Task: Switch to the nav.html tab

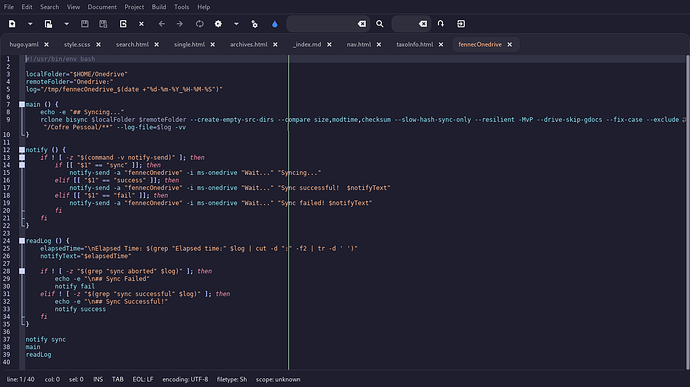Action: (359, 44)
